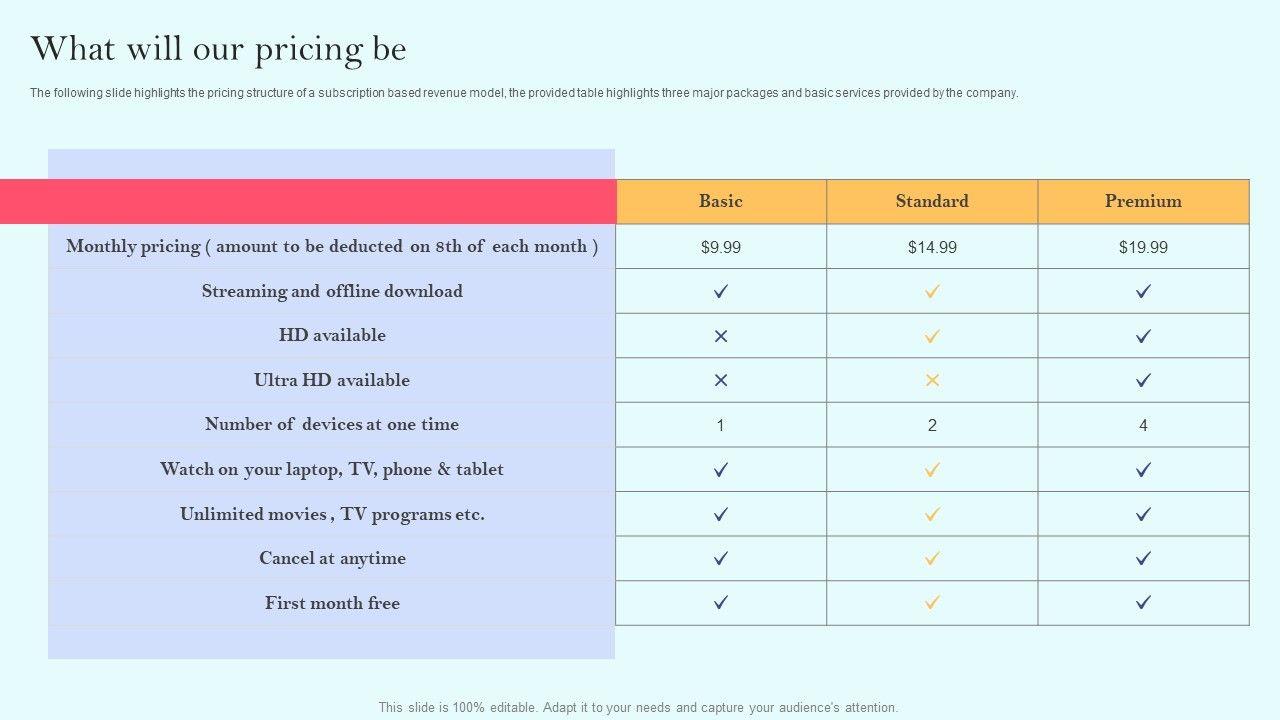Click the Standard First month free checkmark

click(932, 602)
